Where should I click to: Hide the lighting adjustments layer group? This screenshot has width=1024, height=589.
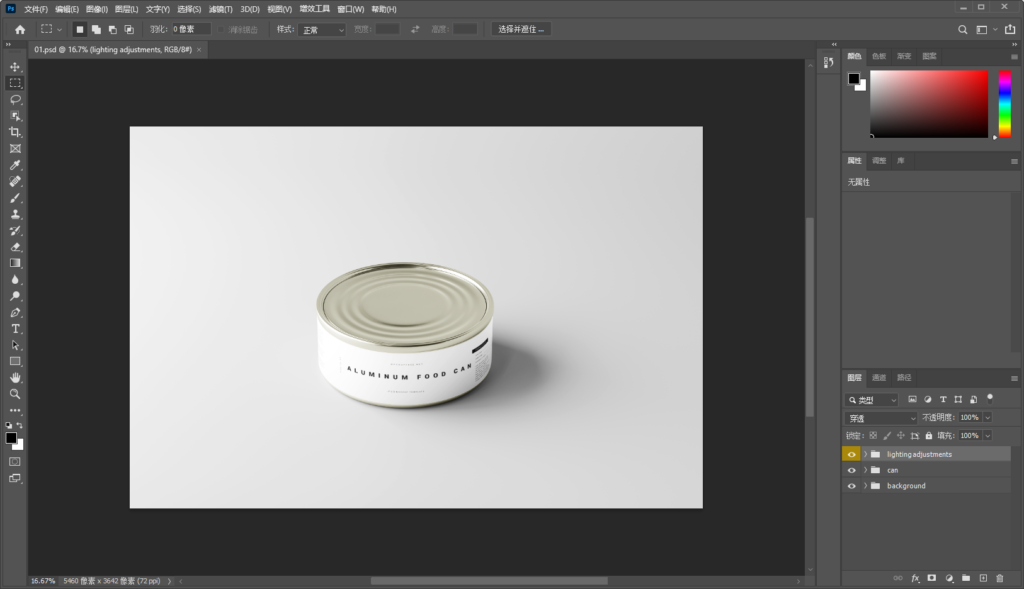851,454
